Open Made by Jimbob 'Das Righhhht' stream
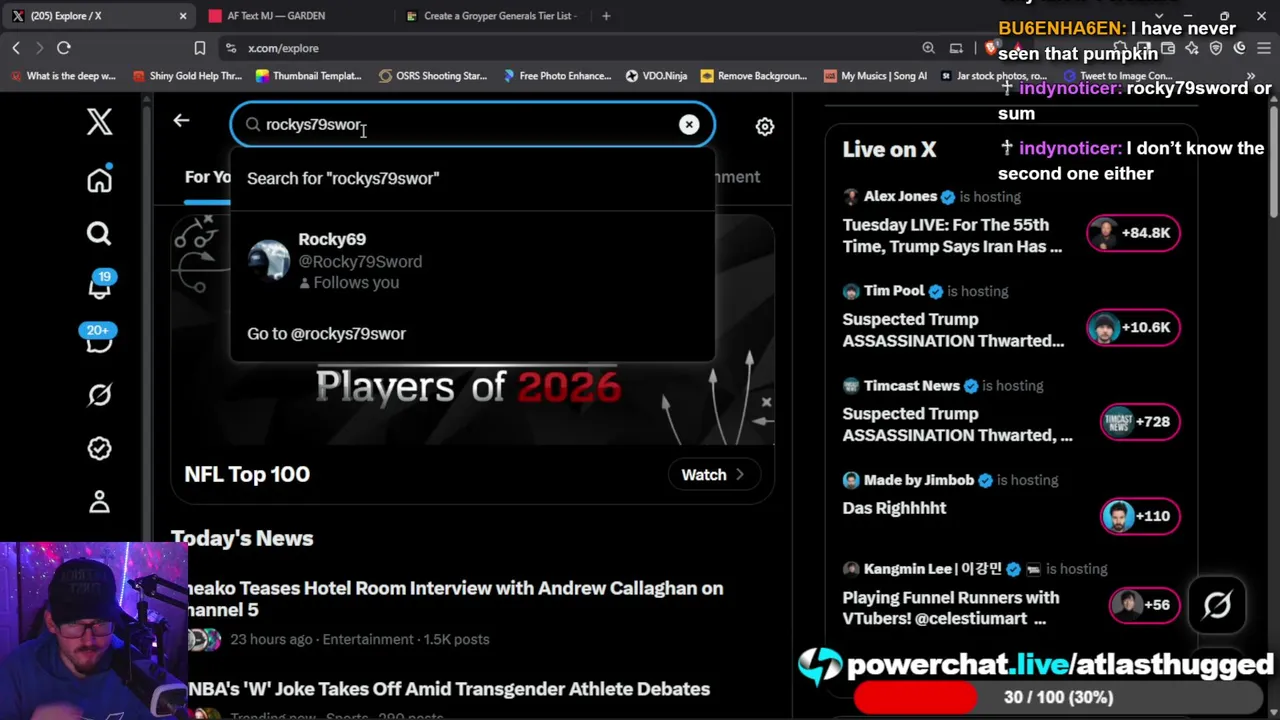 [x=894, y=508]
